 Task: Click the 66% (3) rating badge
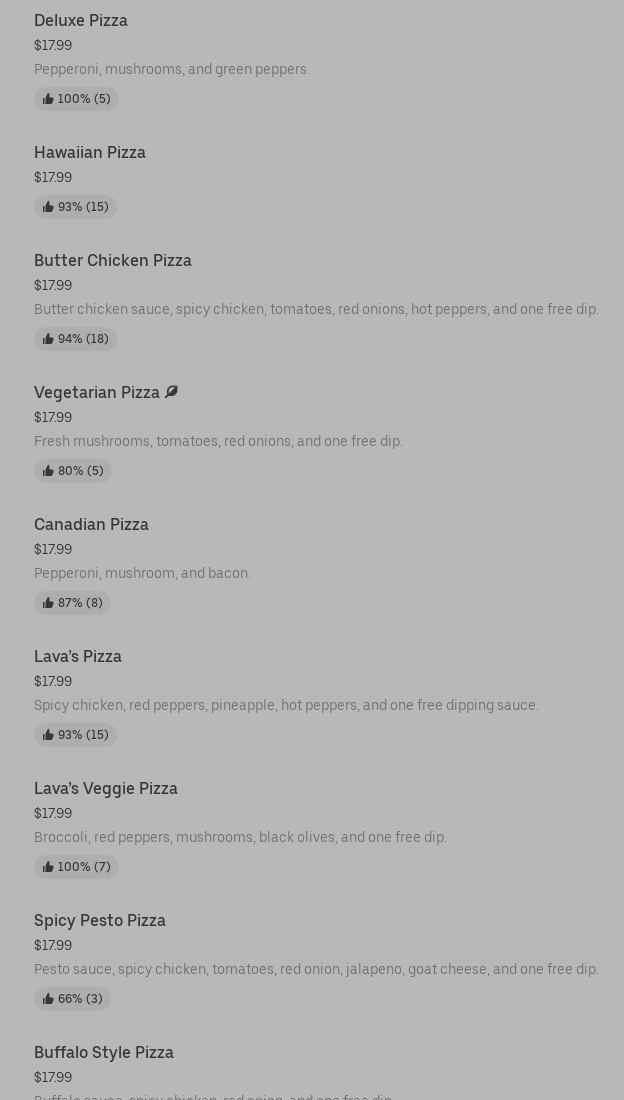point(73,999)
